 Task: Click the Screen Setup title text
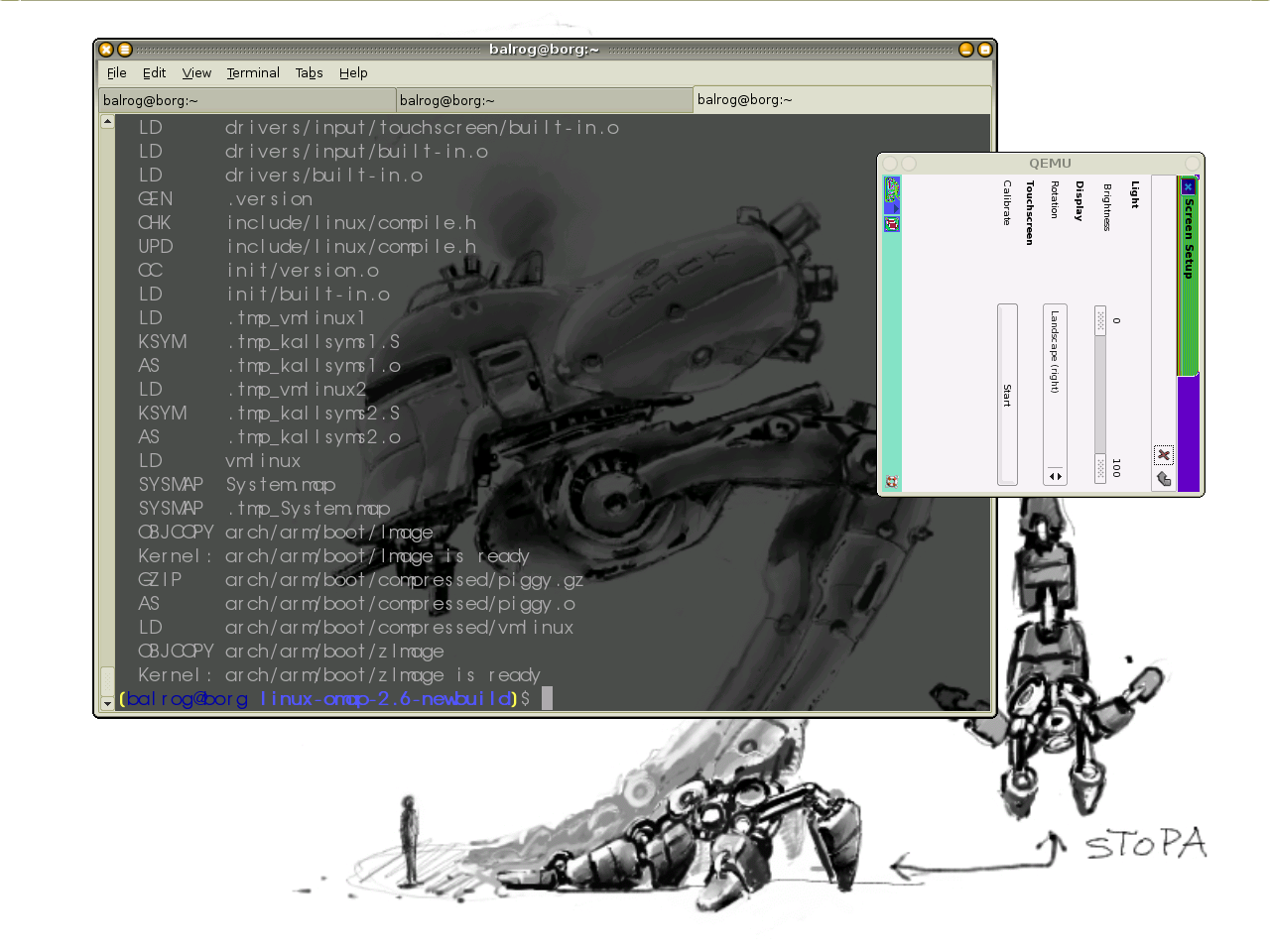point(1188,238)
